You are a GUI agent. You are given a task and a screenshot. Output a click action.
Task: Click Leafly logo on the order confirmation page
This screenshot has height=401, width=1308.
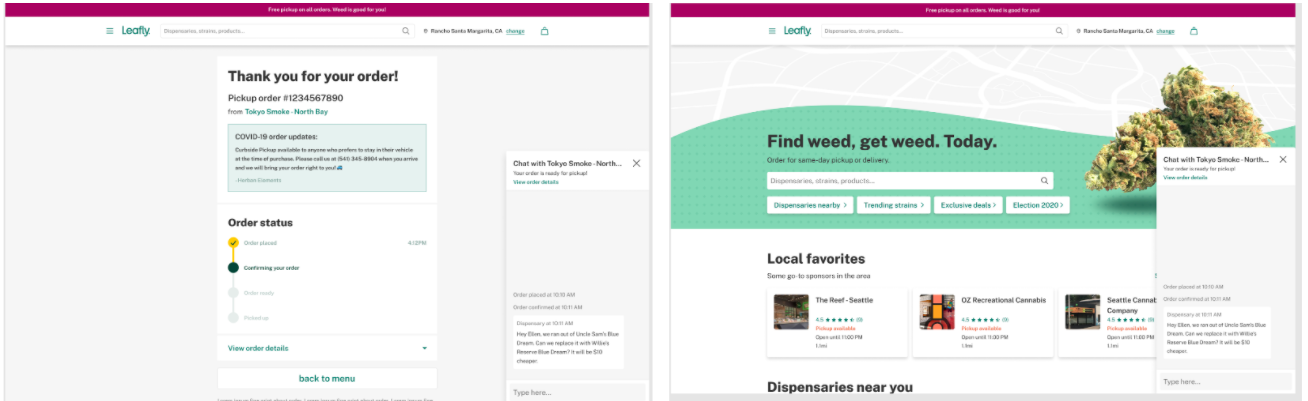click(136, 31)
